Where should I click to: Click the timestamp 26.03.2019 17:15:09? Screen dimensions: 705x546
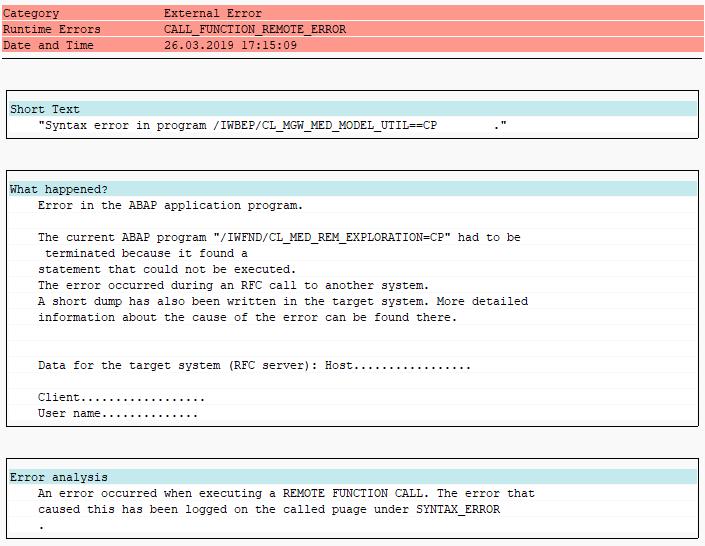click(230, 45)
